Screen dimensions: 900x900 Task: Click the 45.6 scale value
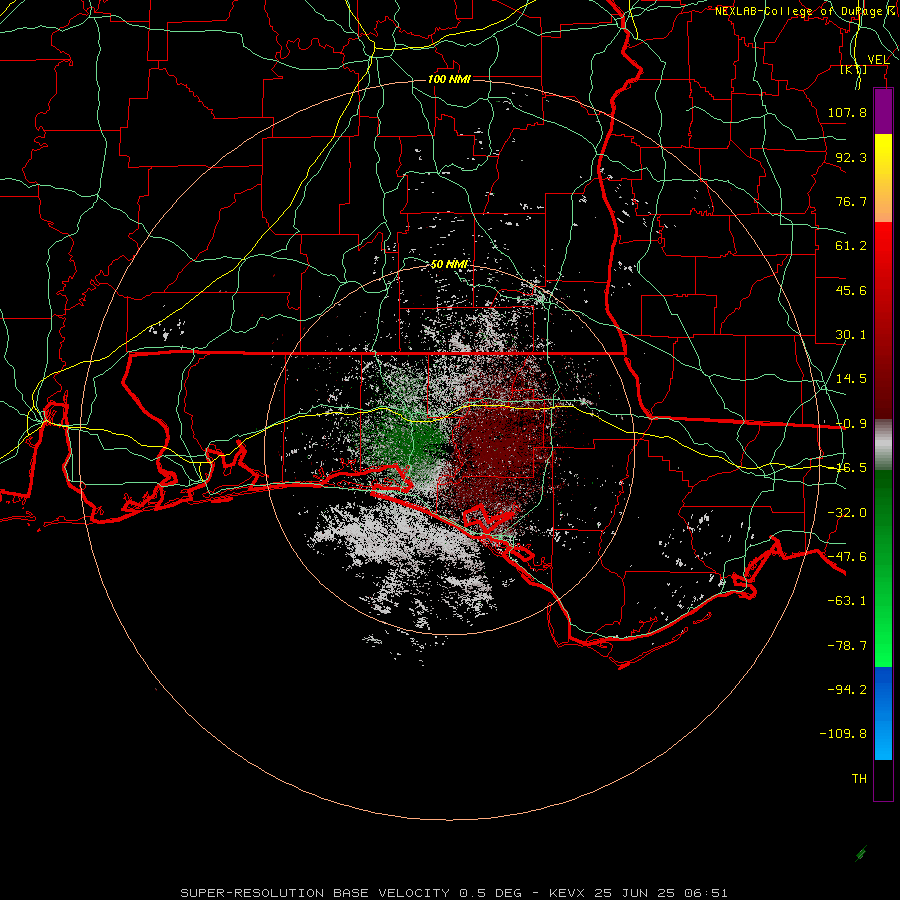(851, 290)
